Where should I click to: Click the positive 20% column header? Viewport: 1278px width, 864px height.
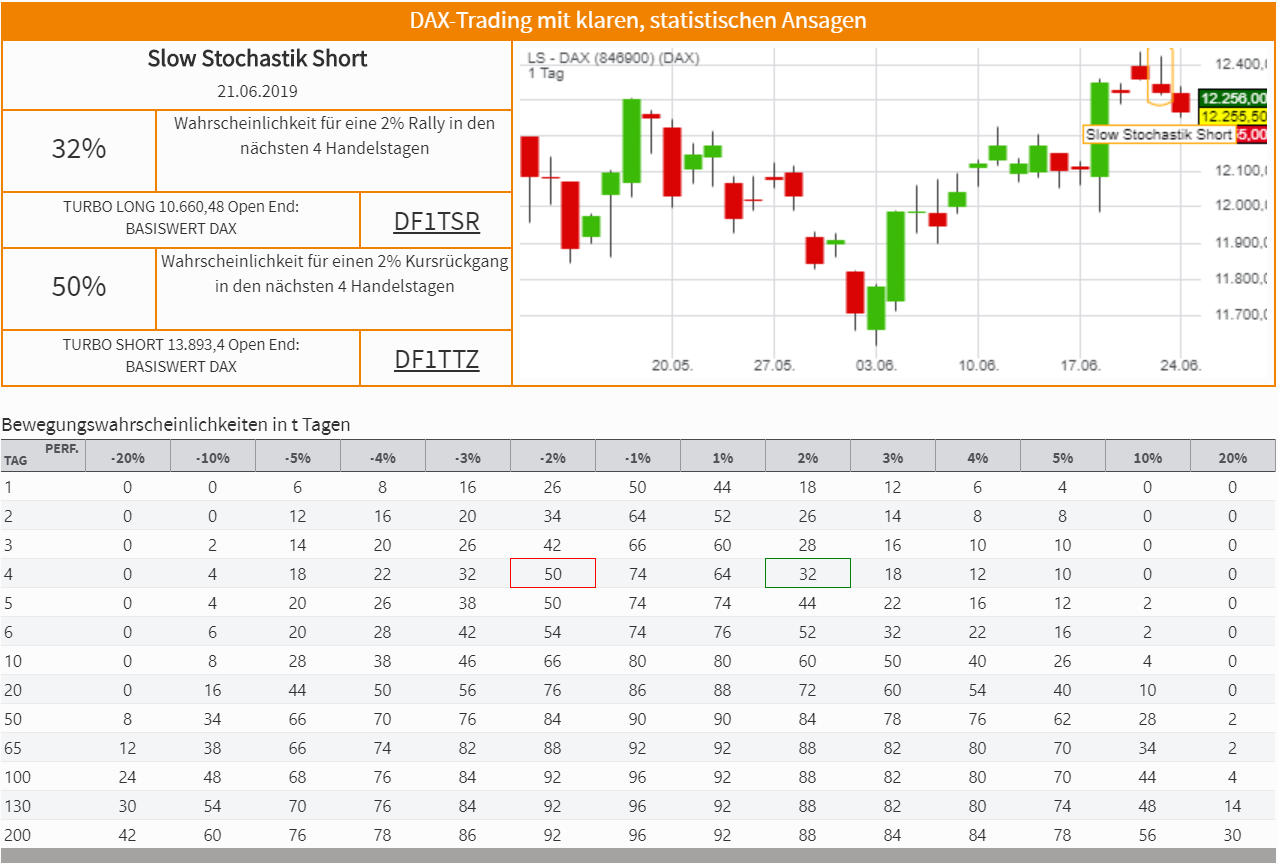click(x=1233, y=458)
